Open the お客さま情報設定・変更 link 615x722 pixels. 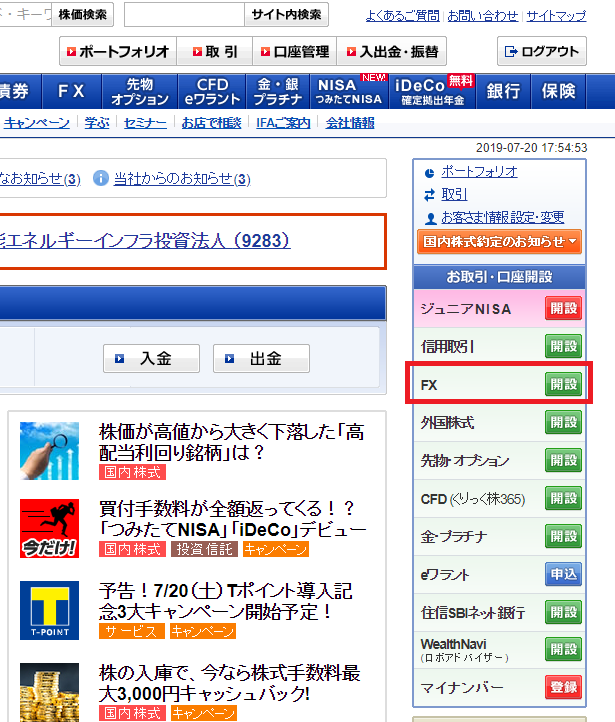(x=503, y=217)
